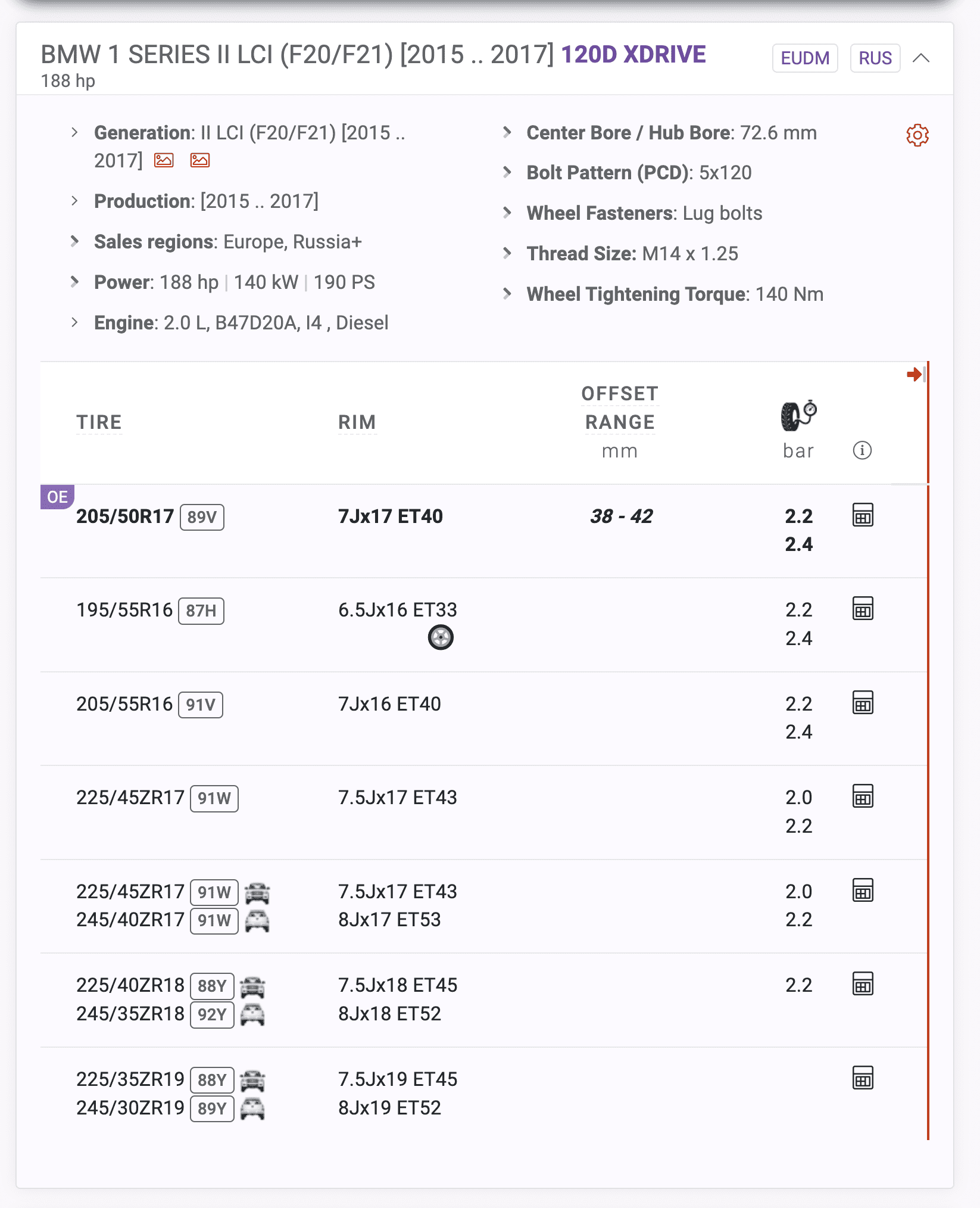Click the tire pressure gauge icon
Image resolution: width=980 pixels, height=1208 pixels.
click(798, 415)
